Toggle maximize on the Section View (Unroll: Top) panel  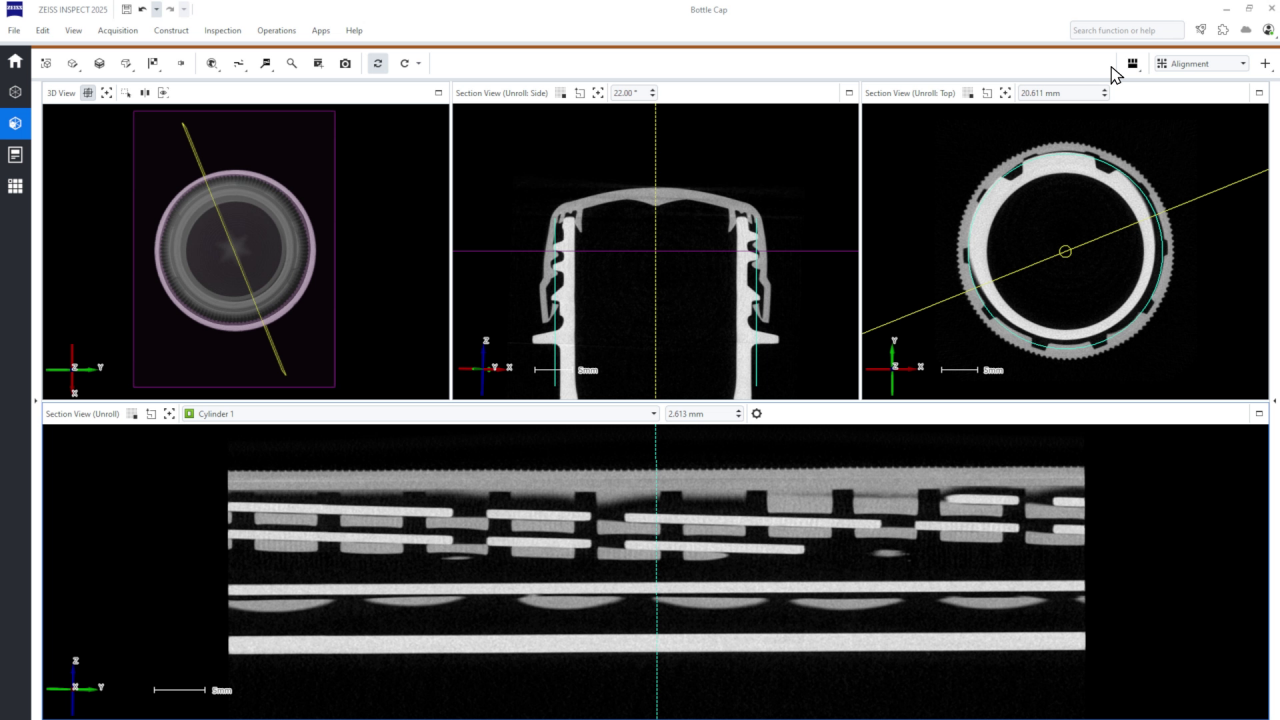1259,92
